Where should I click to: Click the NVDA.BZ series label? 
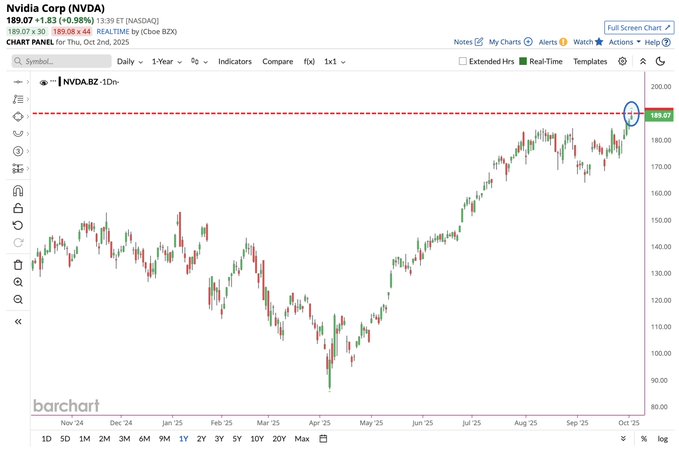(81, 82)
